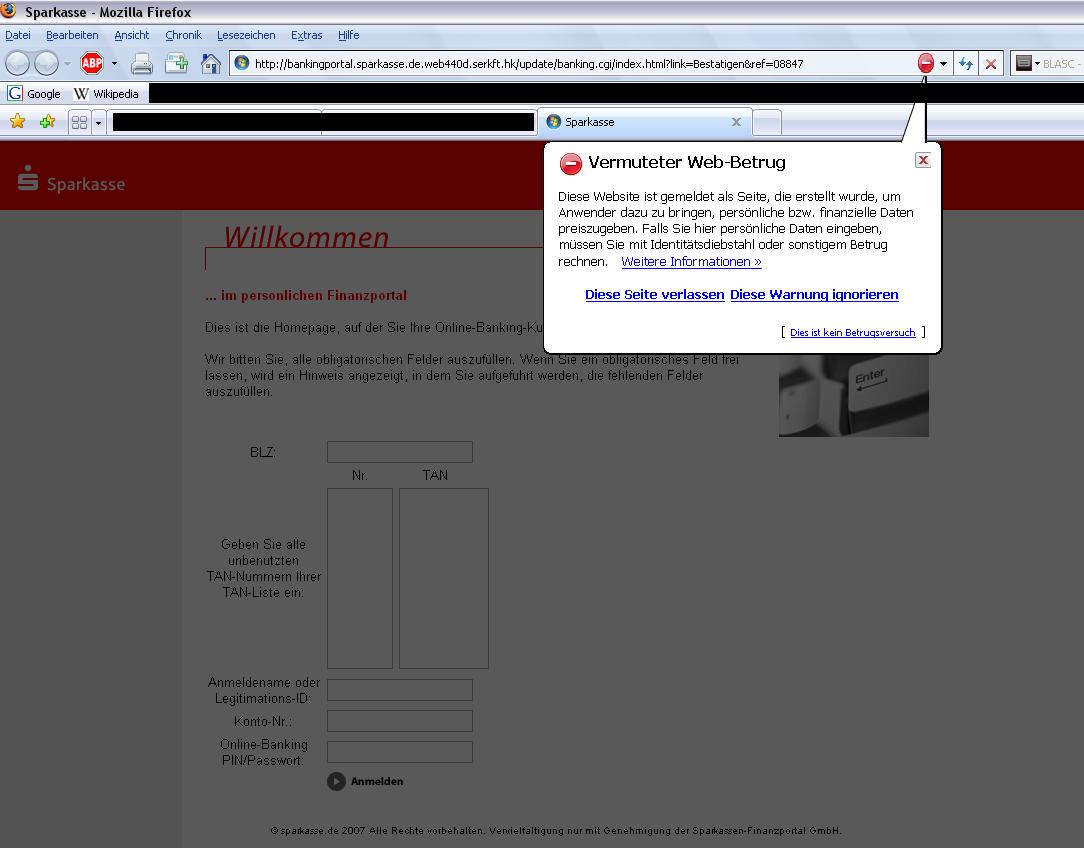Open Weitere Informationen link
Viewport: 1084px width, 848px height.
click(691, 261)
